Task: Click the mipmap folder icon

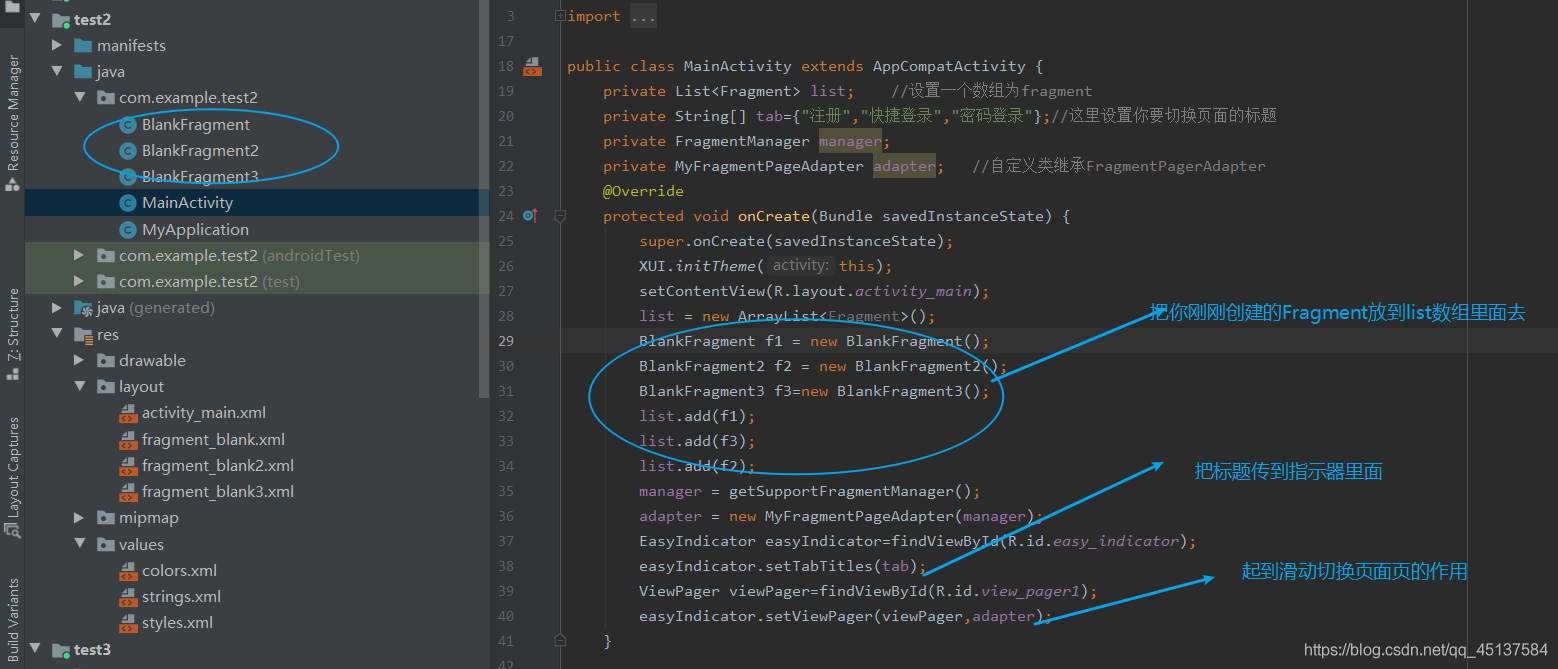Action: pos(105,517)
